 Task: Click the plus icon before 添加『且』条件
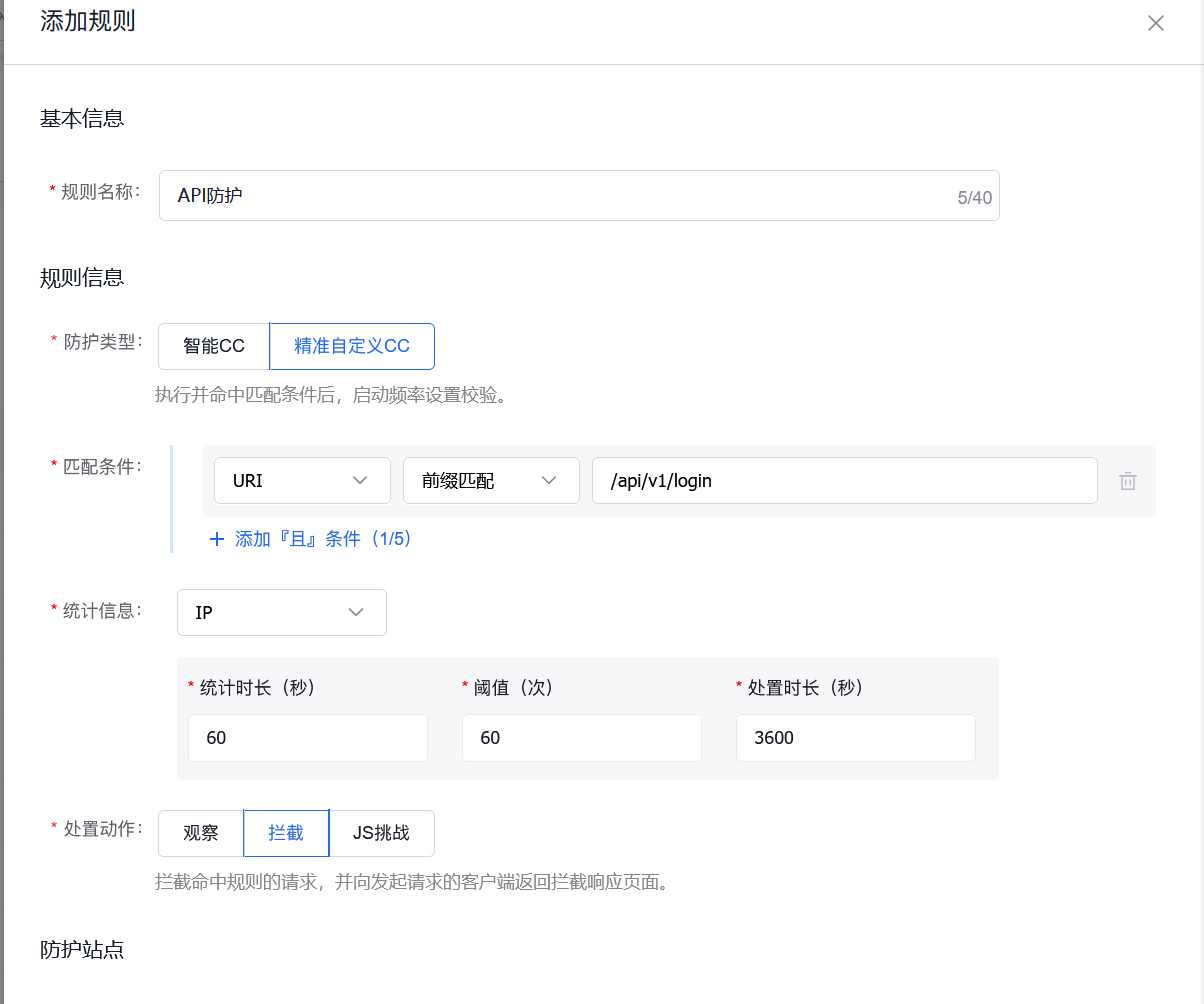[x=217, y=538]
